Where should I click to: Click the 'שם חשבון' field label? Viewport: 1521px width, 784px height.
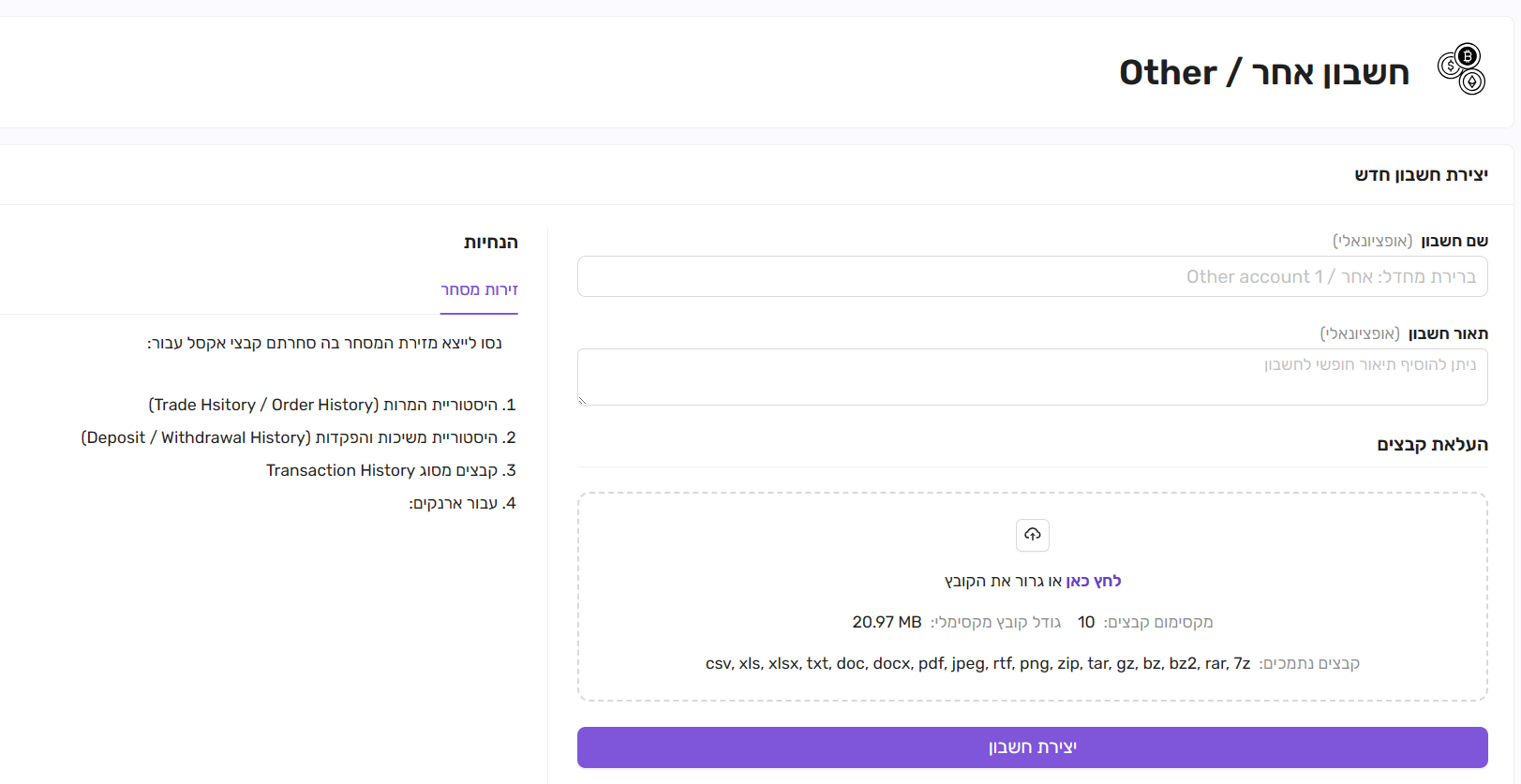tap(1454, 241)
